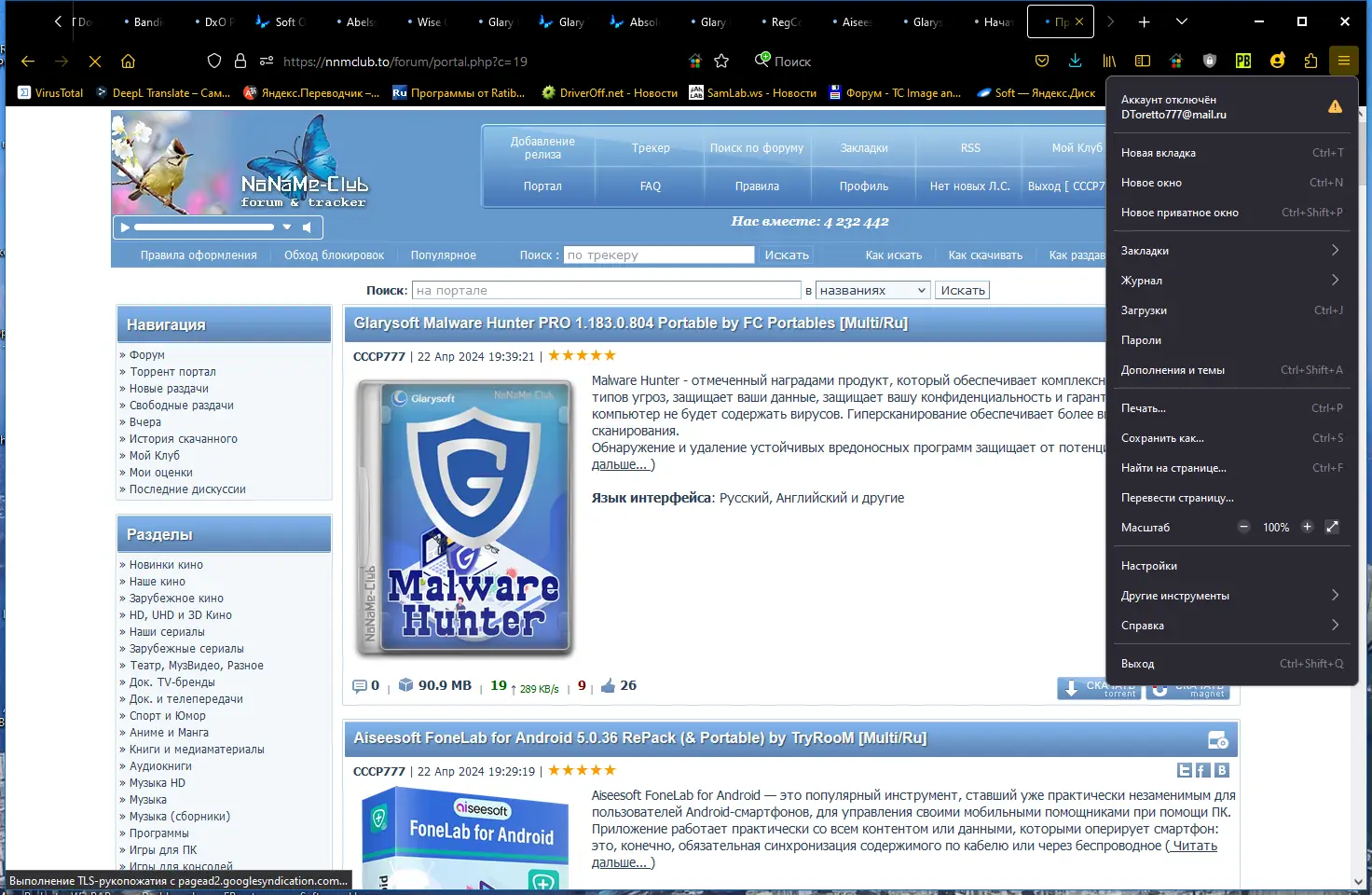Screen dimensions: 1372x895
Task: Open the DeepL Translate bookmark
Action: (x=163, y=93)
